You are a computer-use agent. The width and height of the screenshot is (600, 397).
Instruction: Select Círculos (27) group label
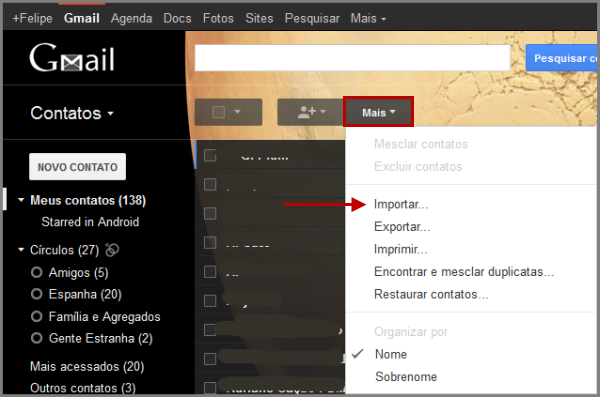(64, 250)
